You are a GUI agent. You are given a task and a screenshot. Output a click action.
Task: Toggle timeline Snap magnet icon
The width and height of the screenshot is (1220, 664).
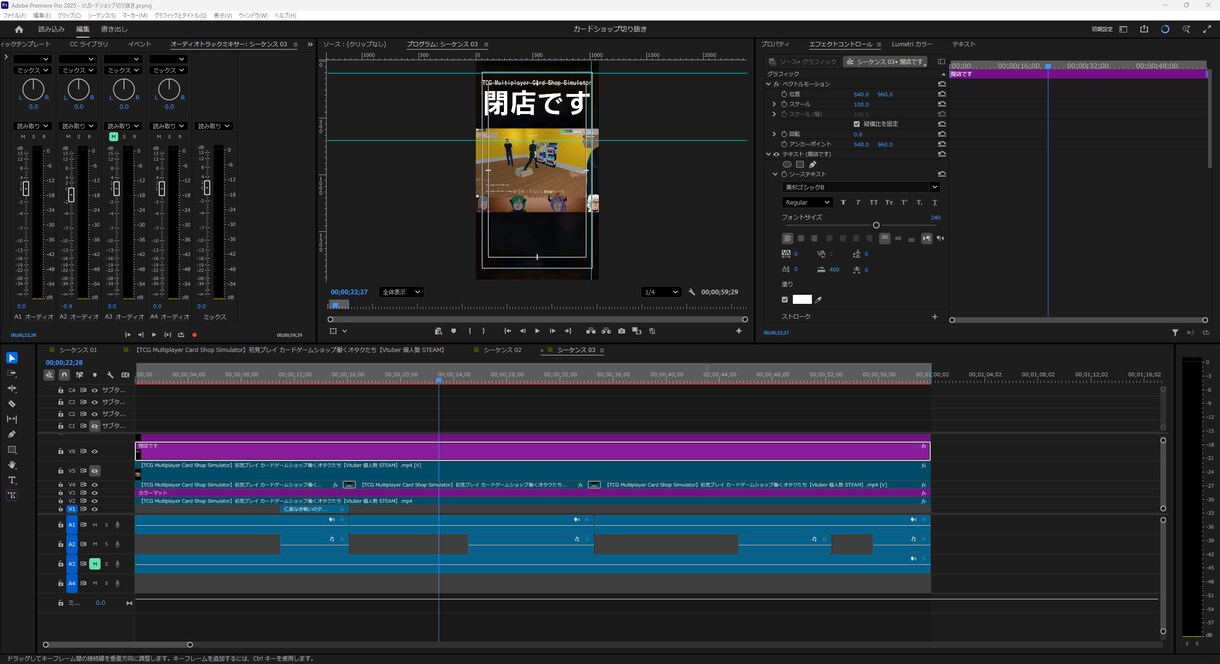click(x=64, y=375)
